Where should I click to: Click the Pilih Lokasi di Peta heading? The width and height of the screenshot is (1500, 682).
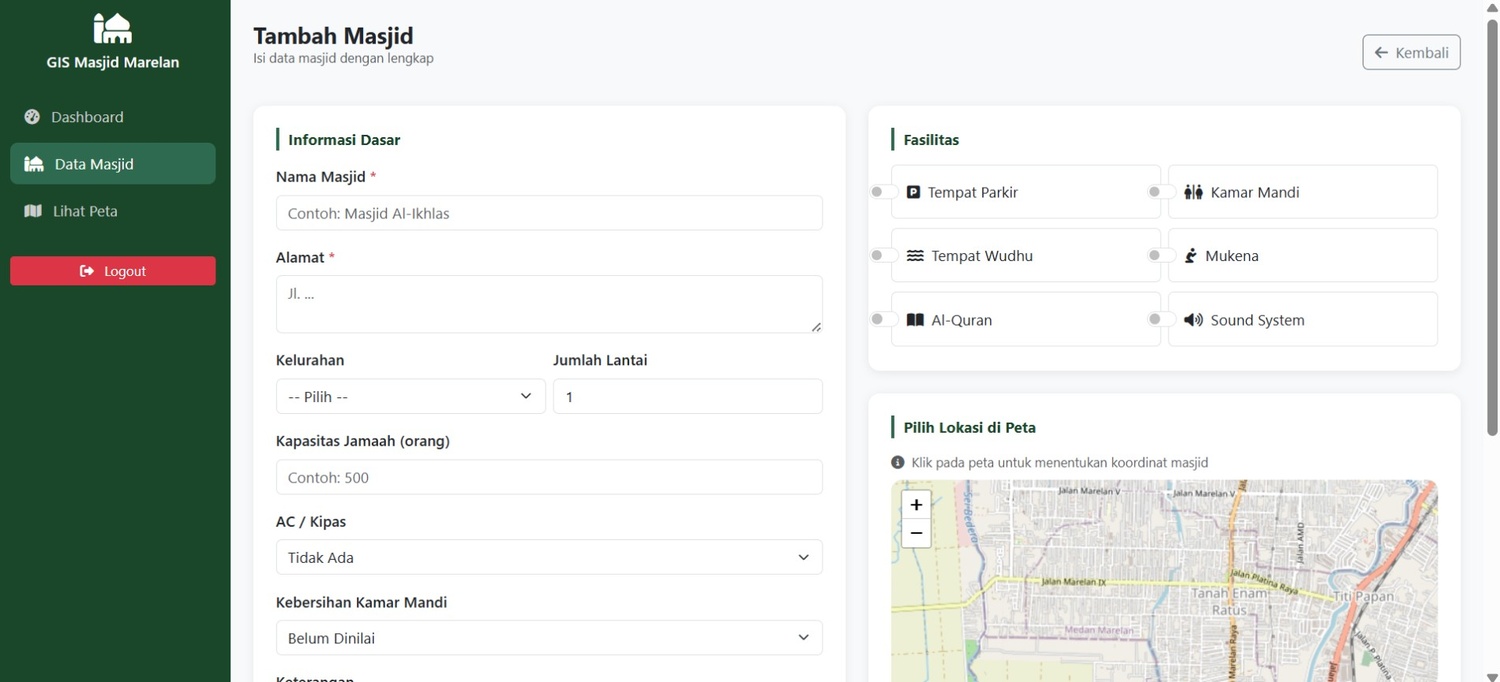969,427
